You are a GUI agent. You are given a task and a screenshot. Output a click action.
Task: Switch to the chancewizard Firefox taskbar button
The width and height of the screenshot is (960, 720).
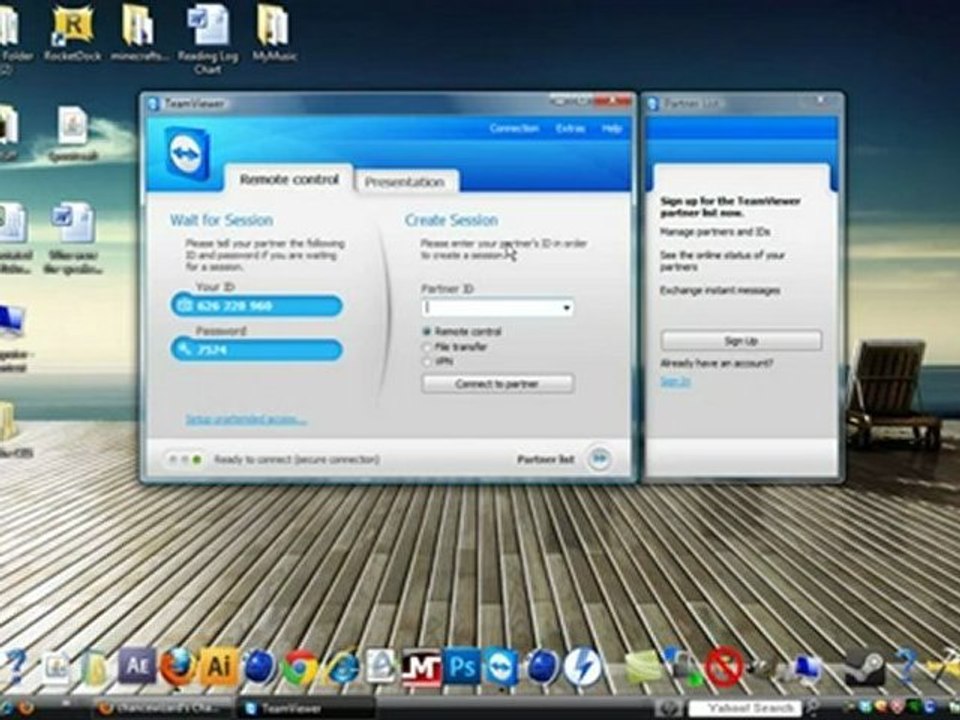tap(164, 708)
